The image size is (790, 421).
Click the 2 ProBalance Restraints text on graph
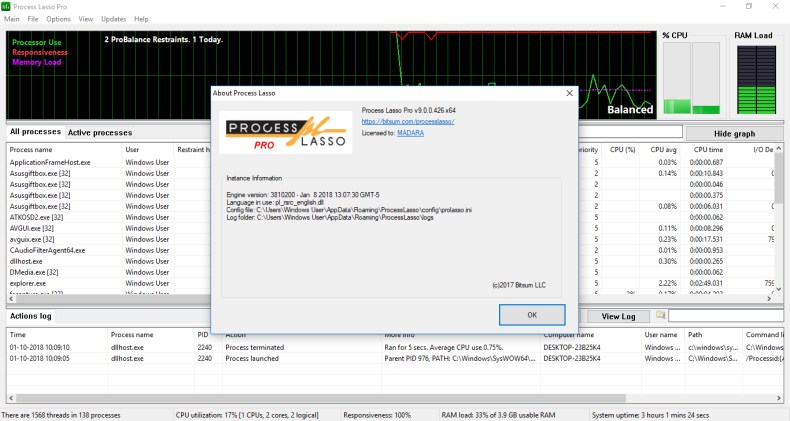(163, 39)
